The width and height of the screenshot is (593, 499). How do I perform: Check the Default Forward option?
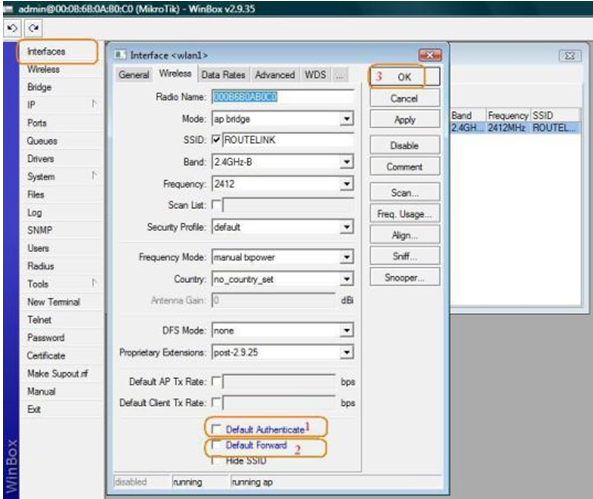point(216,445)
